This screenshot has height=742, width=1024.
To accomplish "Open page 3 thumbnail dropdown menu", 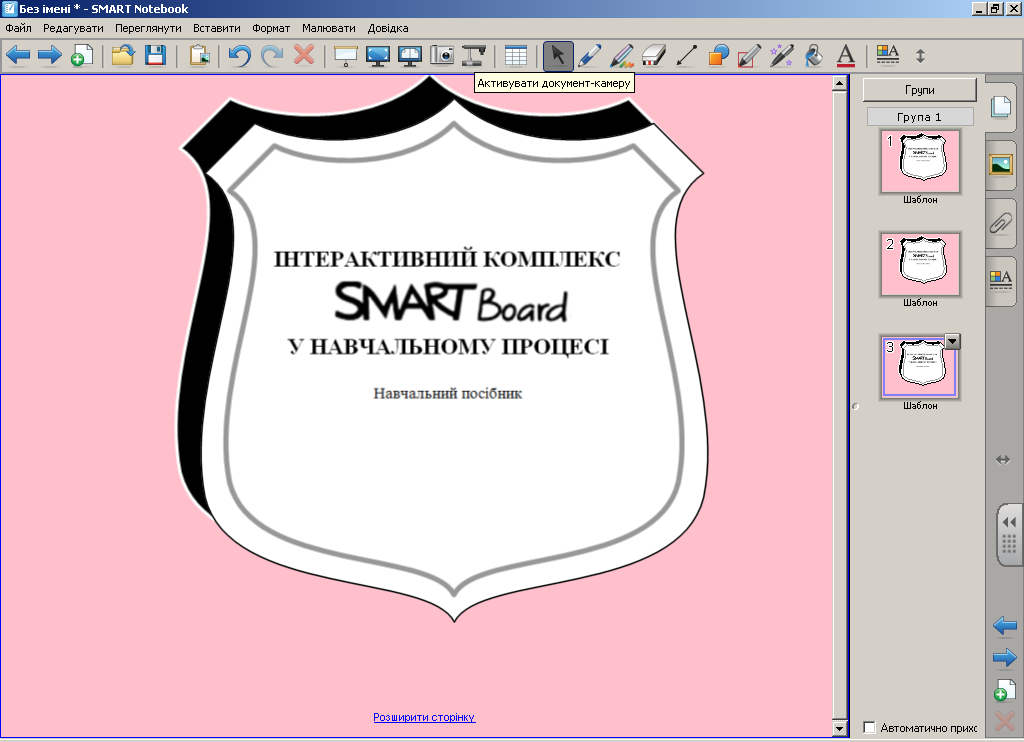I will point(952,341).
